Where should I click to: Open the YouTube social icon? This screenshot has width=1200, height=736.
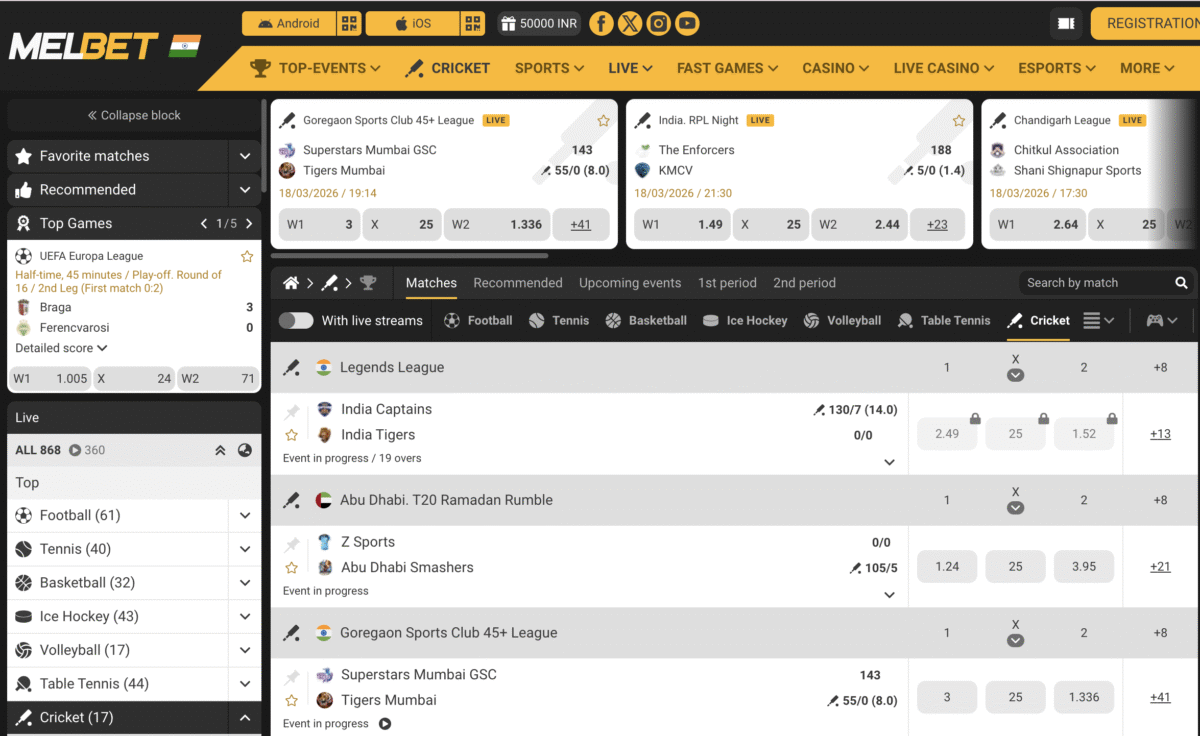[x=687, y=23]
